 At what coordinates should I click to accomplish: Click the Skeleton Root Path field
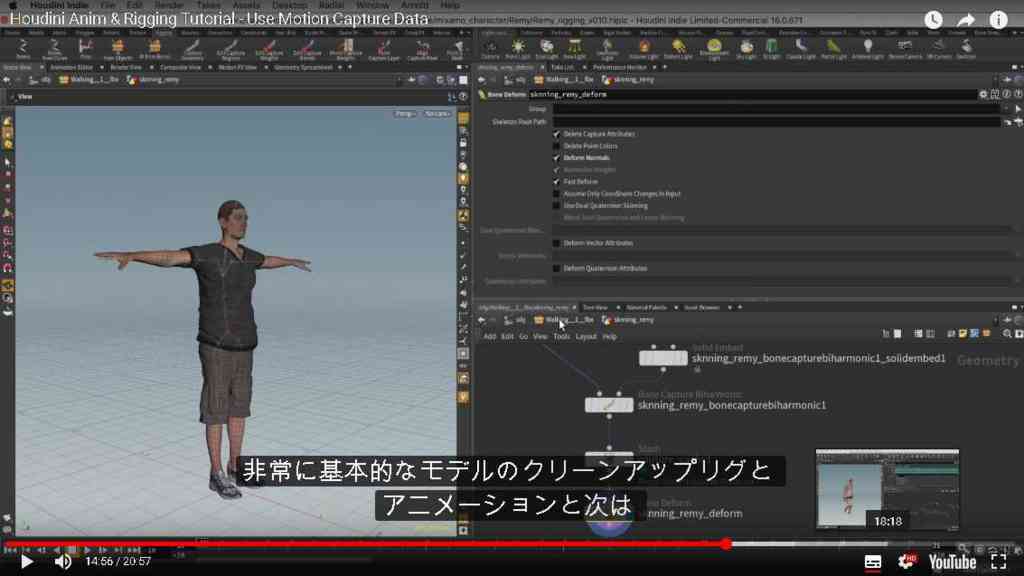tap(777, 121)
